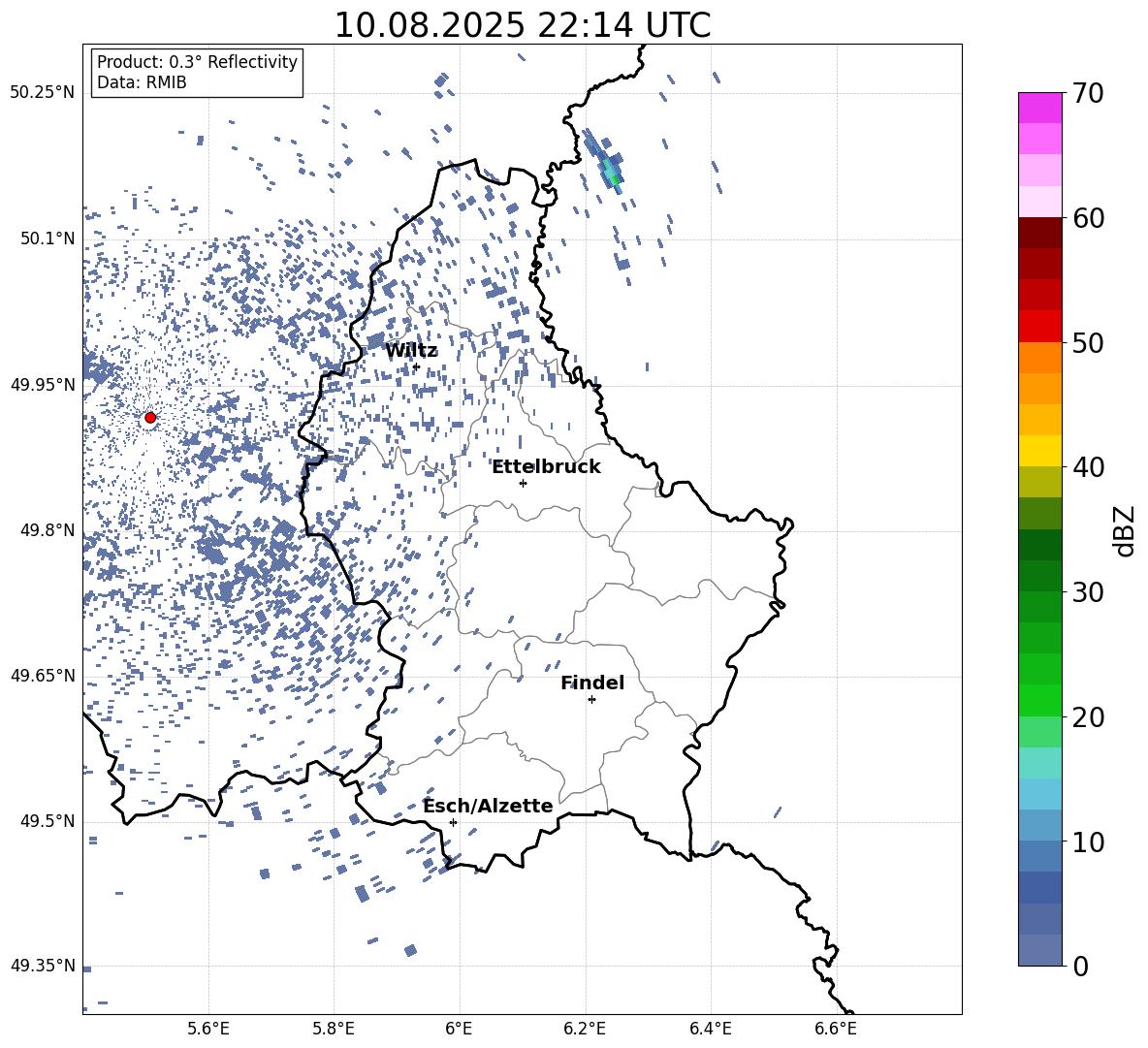This screenshot has height=1048, width=1148.
Task: Click the Ettelbruck station cross marker
Action: pyautogui.click(x=523, y=483)
